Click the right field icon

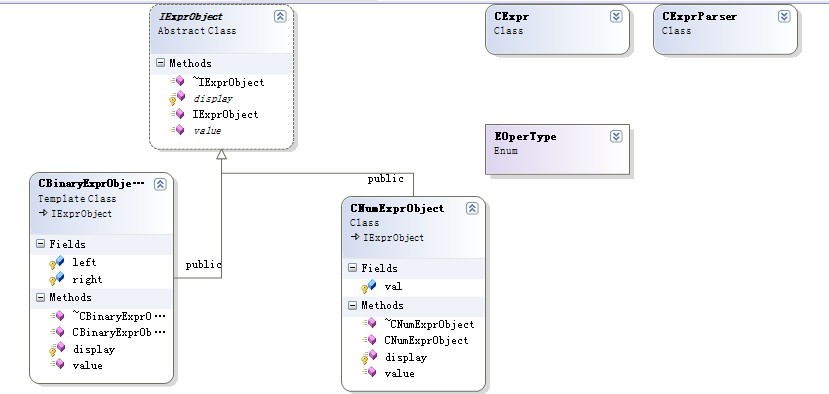(x=57, y=279)
